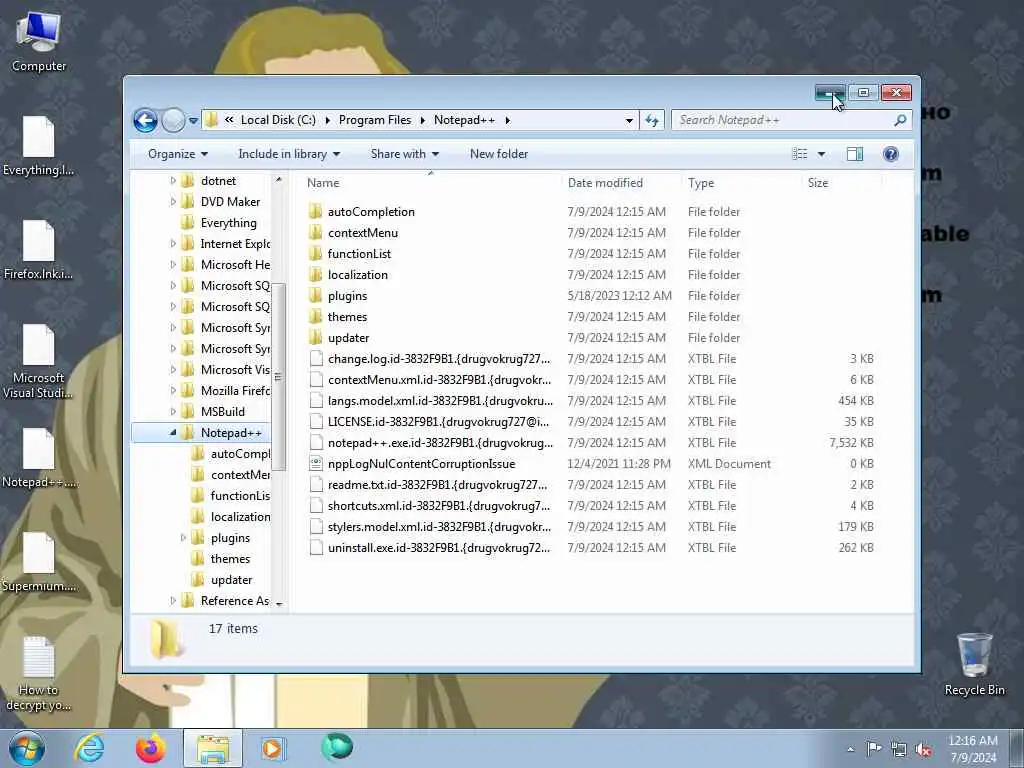Expand the Internet Explorer tree node
Screen dimensions: 1024x768
point(173,244)
